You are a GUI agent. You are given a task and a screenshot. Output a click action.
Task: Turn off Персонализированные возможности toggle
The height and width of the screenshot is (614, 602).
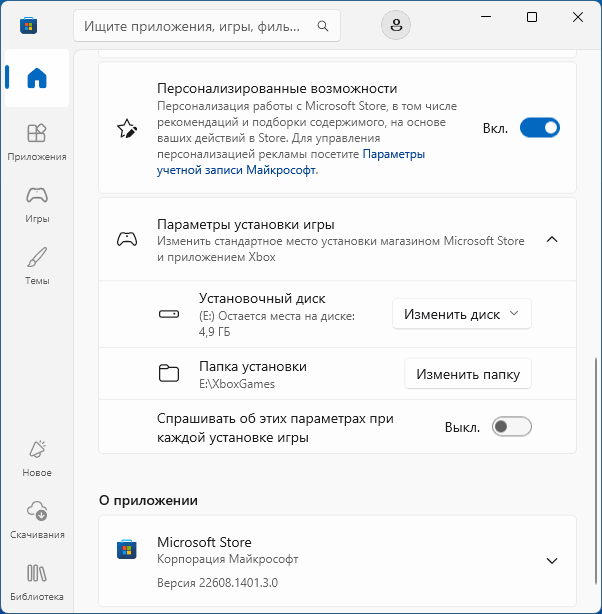point(540,128)
